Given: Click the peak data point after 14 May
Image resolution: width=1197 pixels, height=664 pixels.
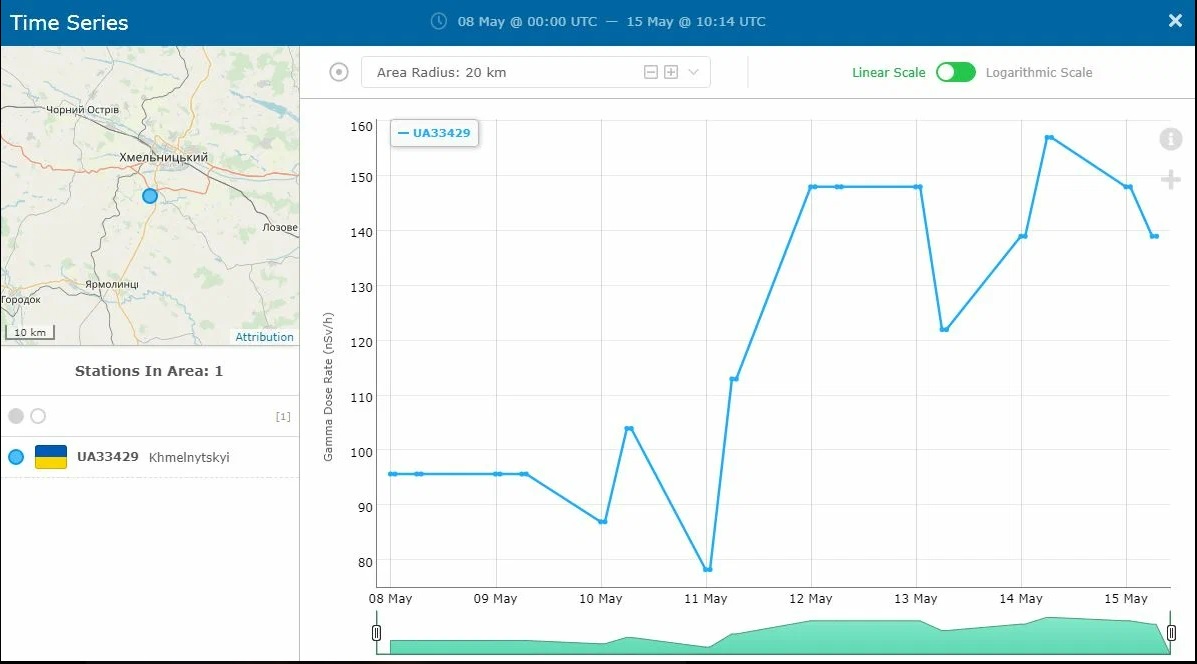Looking at the screenshot, I should (x=1050, y=137).
